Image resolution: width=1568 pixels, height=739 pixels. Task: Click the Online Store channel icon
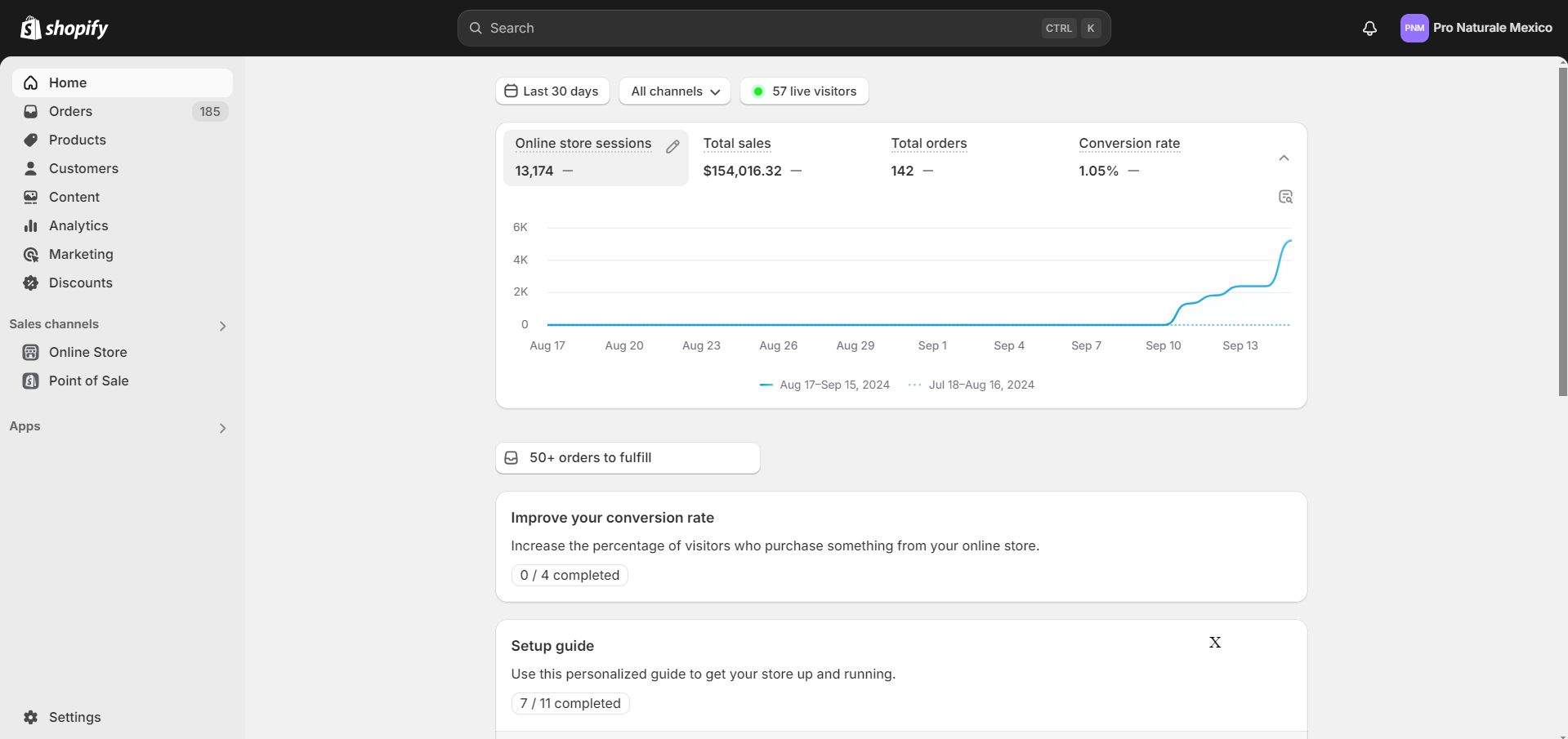pyautogui.click(x=31, y=353)
